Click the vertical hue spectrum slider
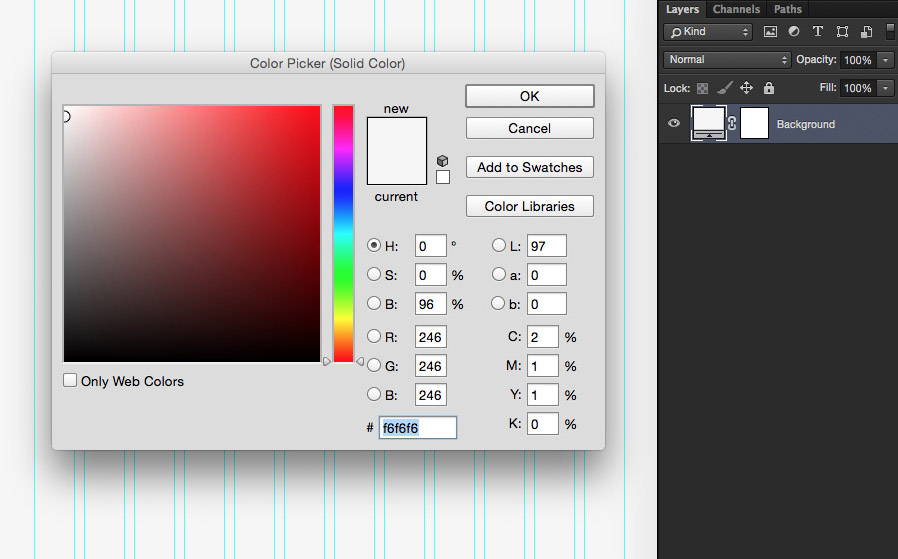 (x=344, y=234)
